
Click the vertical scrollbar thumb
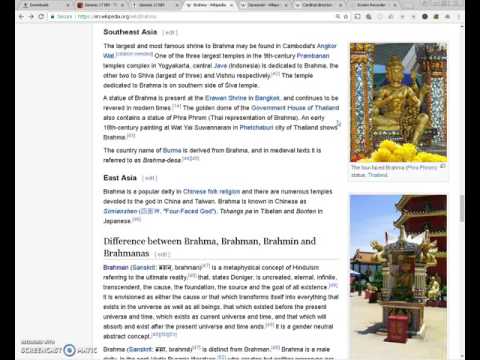(x=462, y=208)
